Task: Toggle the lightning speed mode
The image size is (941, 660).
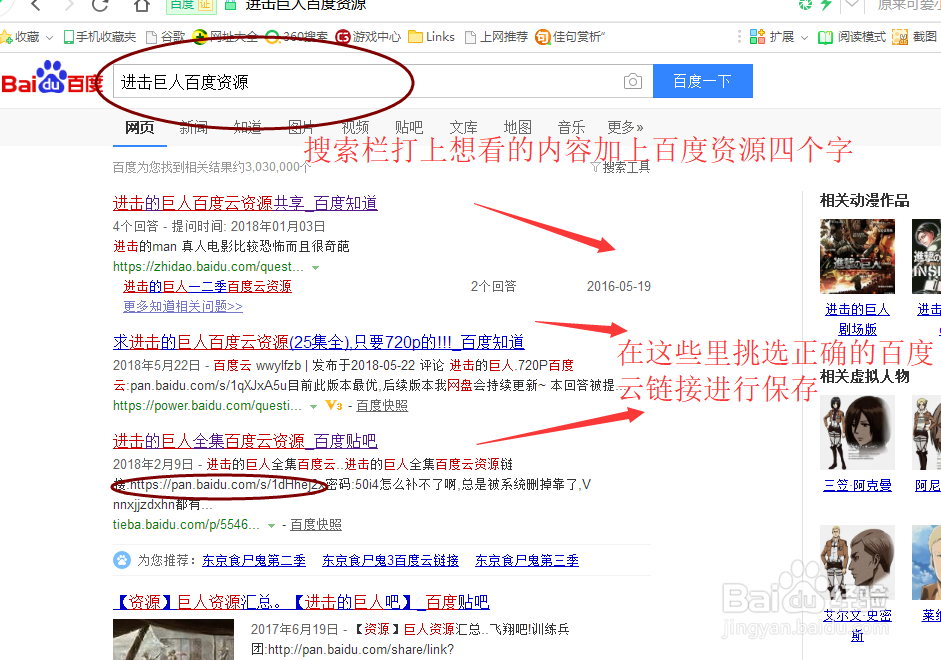Action: (826, 6)
